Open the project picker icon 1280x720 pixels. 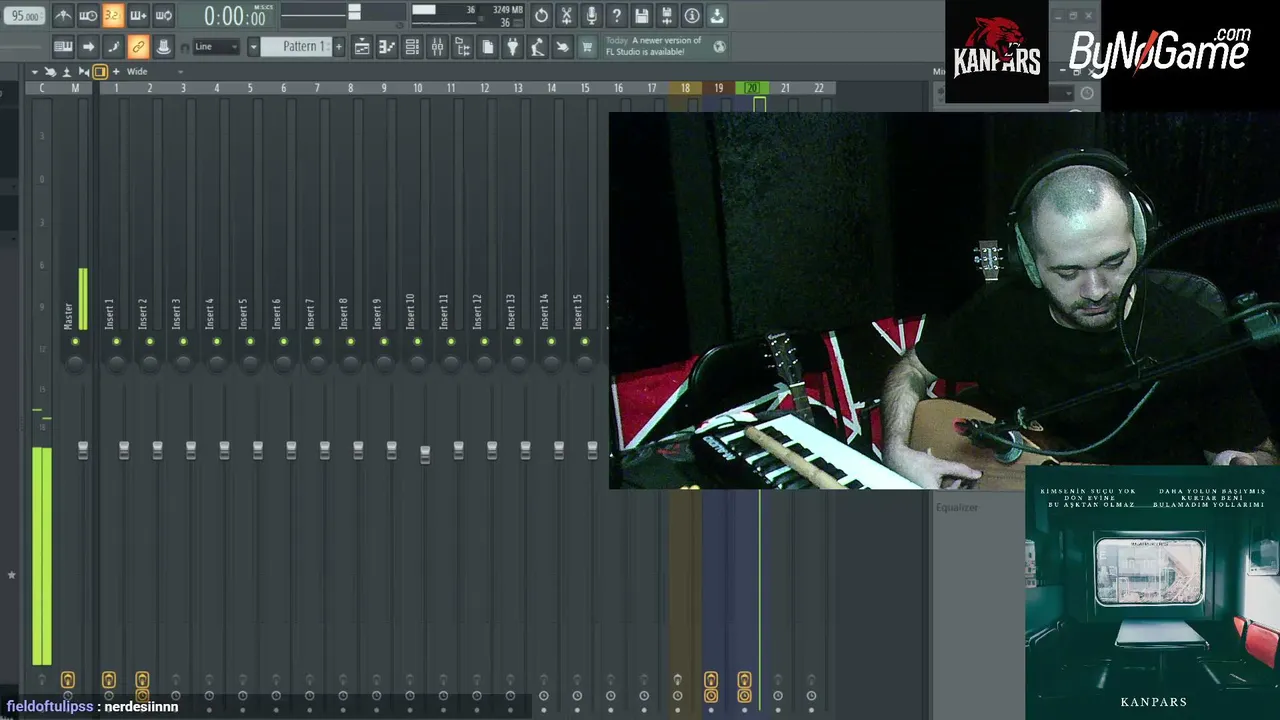[x=487, y=47]
